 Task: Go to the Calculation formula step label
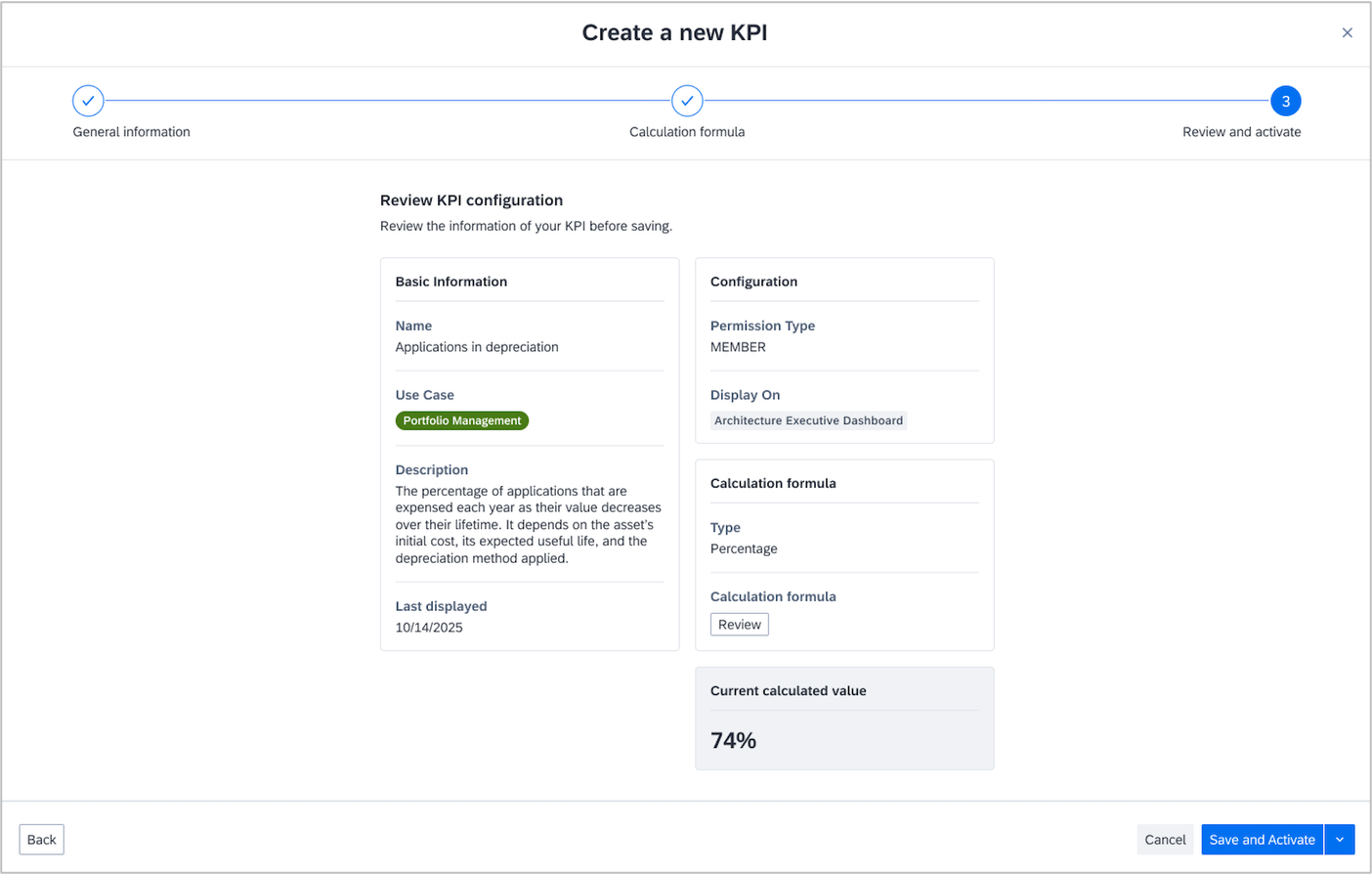pyautogui.click(x=687, y=132)
